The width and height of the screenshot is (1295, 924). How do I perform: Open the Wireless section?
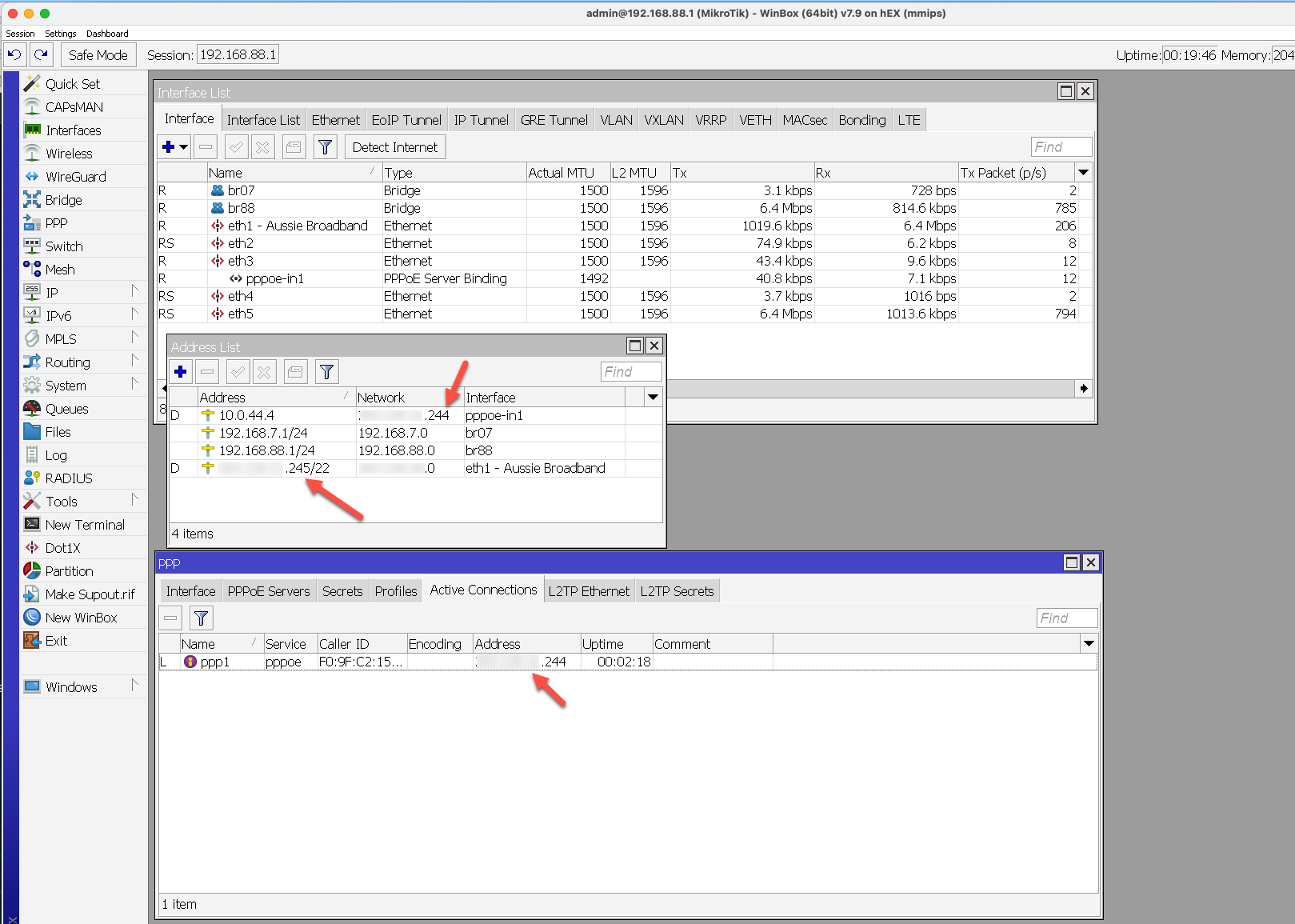click(x=67, y=153)
